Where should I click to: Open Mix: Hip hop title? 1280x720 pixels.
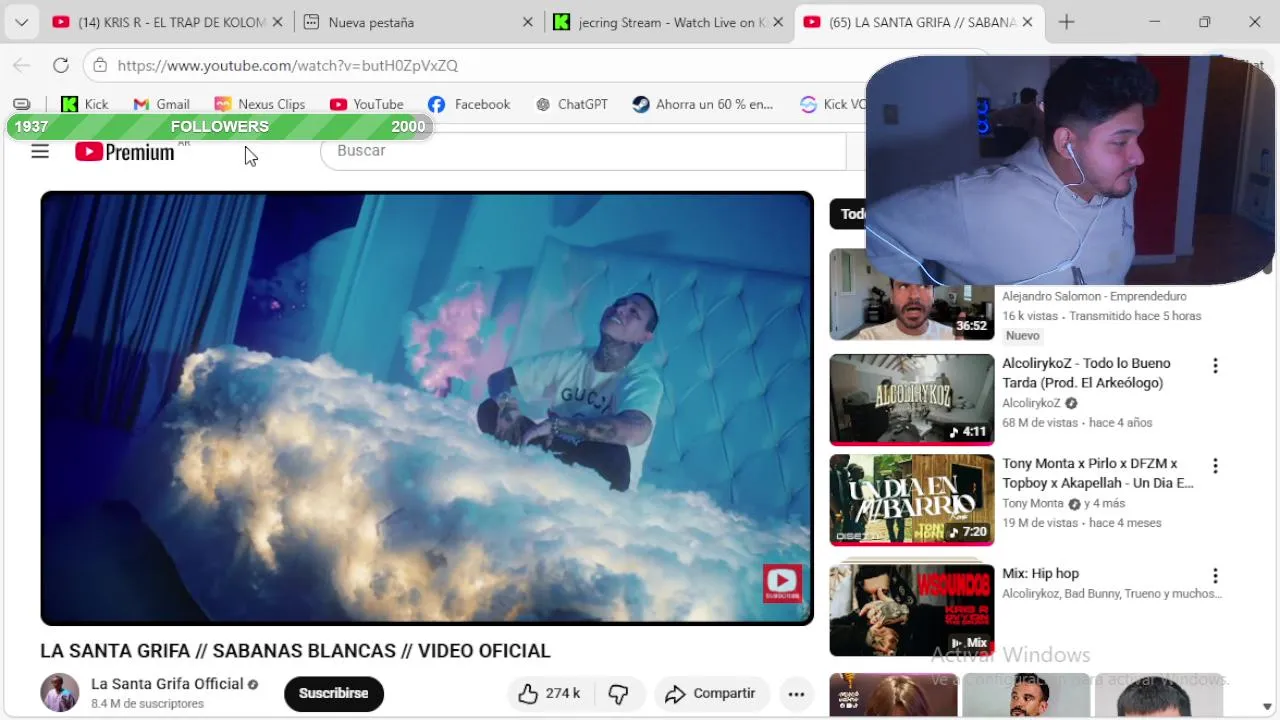click(x=1041, y=574)
